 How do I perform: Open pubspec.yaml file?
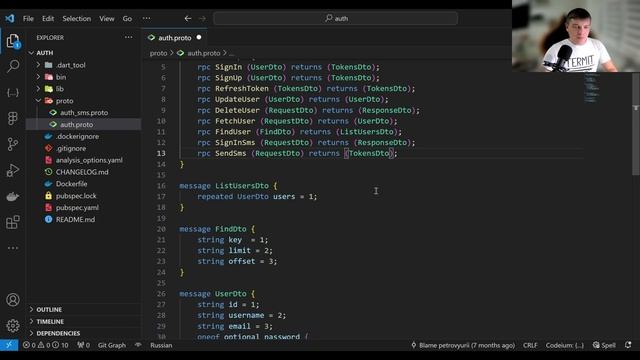tap(77, 207)
